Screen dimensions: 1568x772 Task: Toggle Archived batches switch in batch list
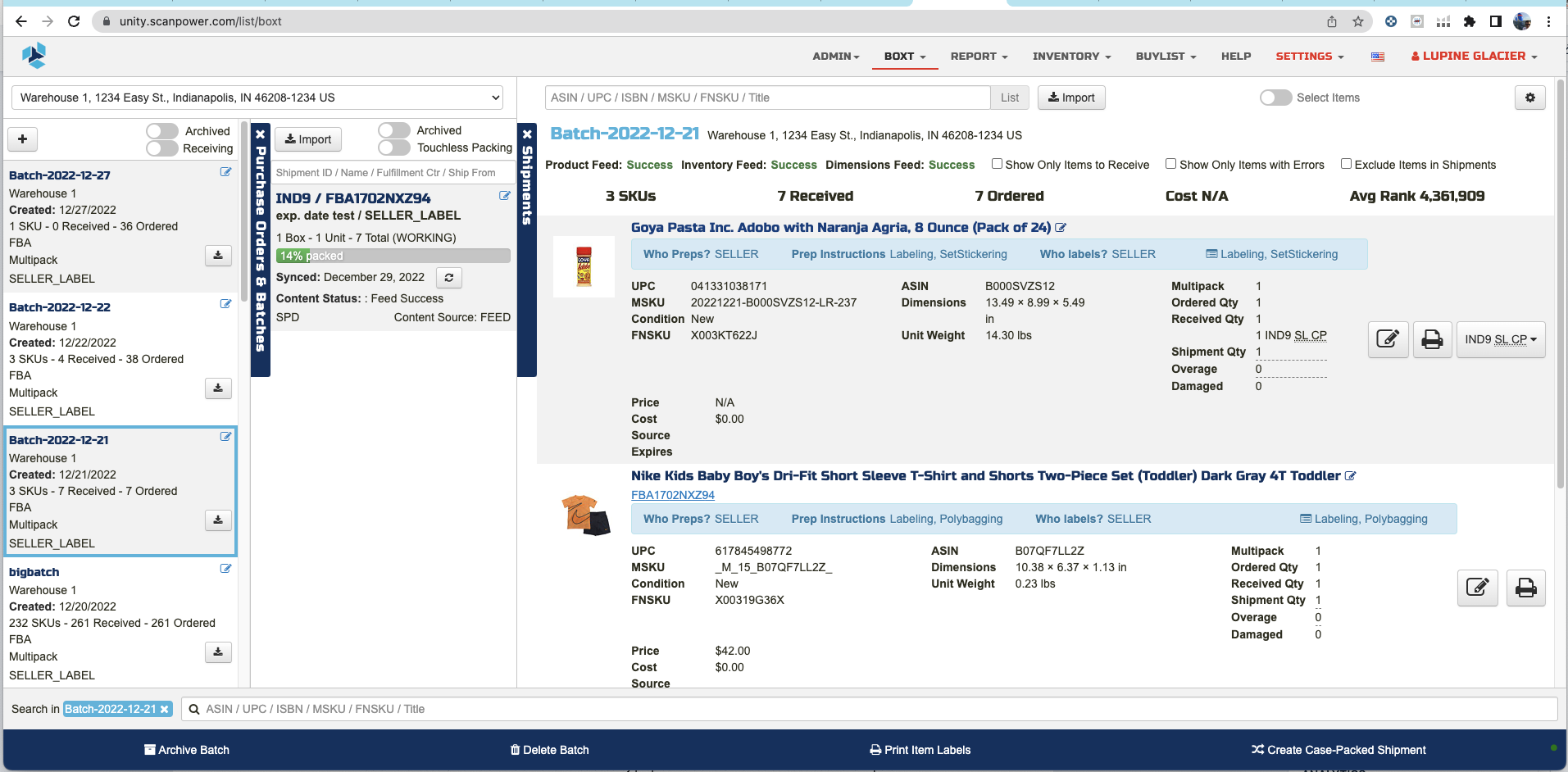pos(162,131)
